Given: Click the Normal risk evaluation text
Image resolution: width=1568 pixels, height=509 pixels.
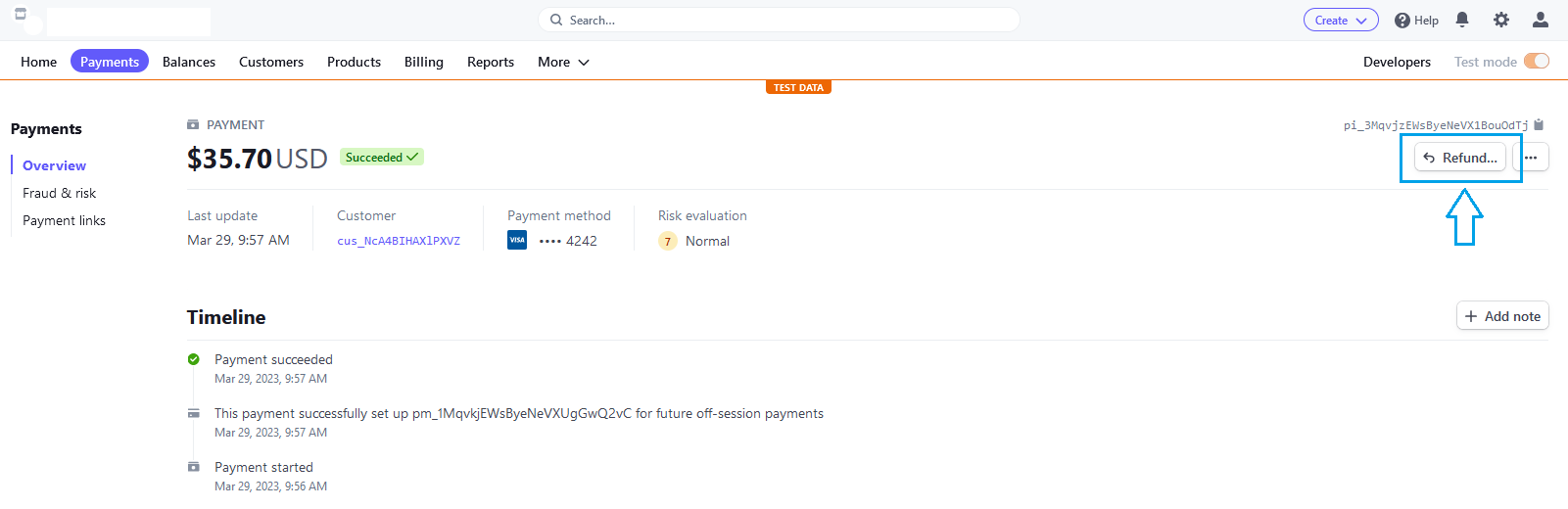Looking at the screenshot, I should coord(707,241).
